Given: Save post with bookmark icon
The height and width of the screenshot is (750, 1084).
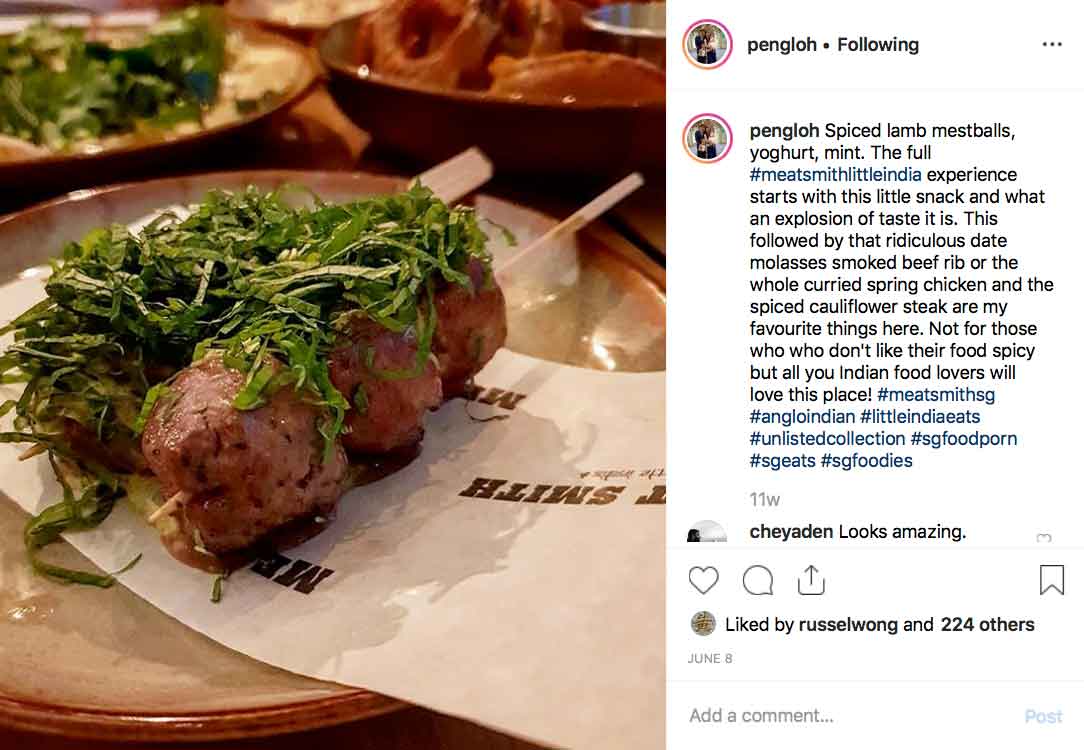Looking at the screenshot, I should point(1052,580).
